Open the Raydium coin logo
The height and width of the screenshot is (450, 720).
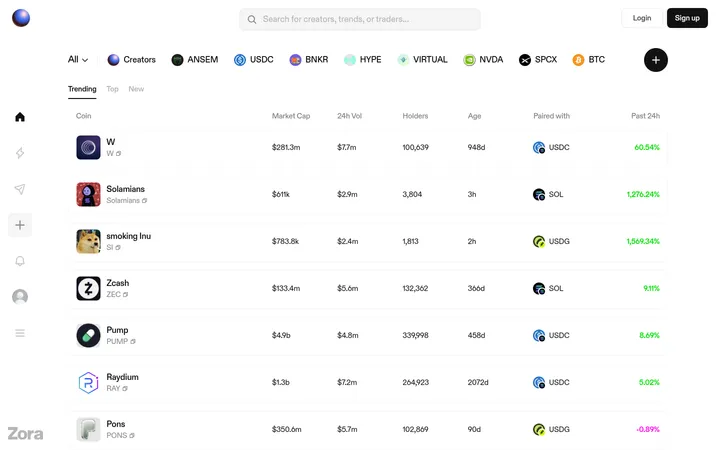[88, 382]
